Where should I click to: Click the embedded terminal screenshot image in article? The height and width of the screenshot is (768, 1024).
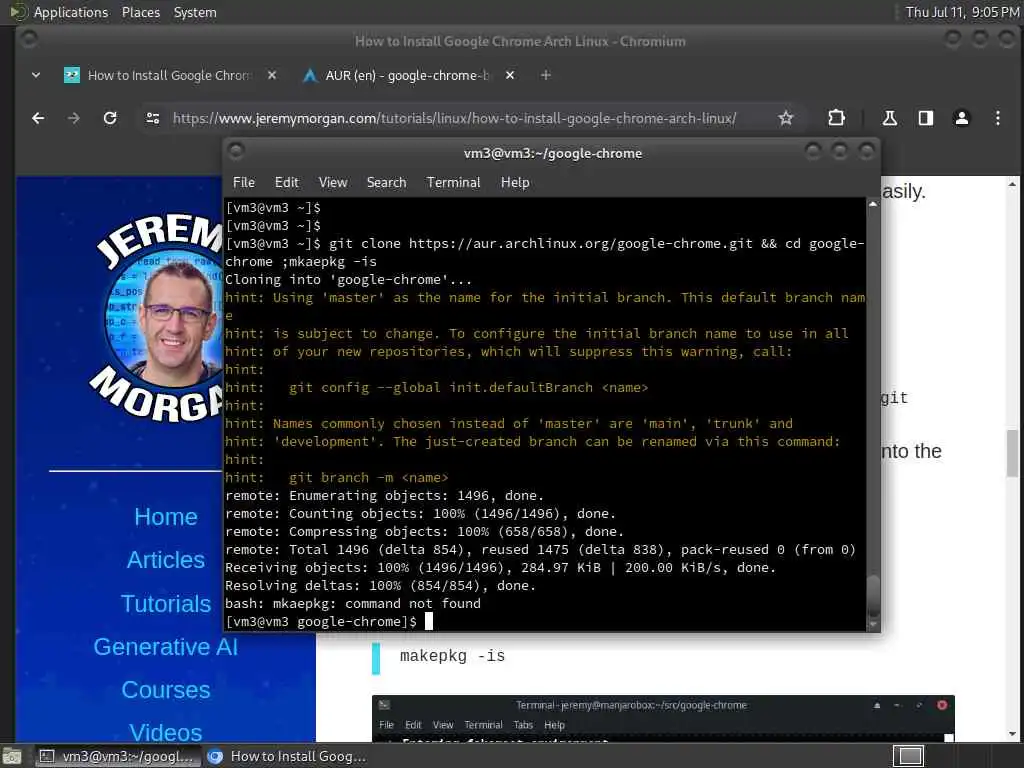pyautogui.click(x=663, y=718)
